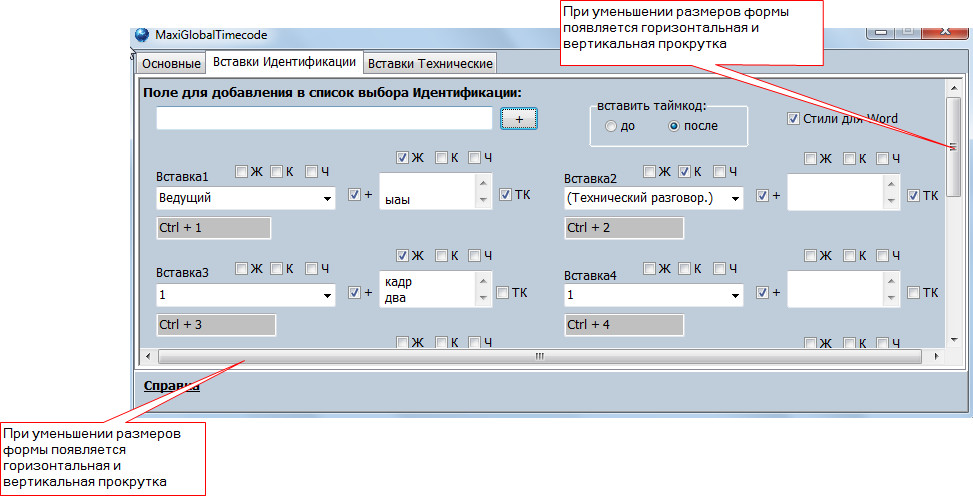
Task: Toggle the + checkbox next to Ведущий
Action: [x=354, y=195]
